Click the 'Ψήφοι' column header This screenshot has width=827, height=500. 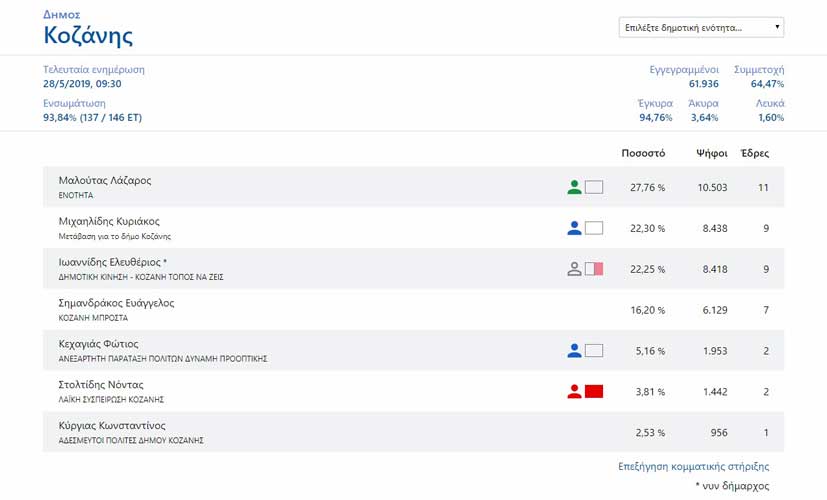click(711, 153)
